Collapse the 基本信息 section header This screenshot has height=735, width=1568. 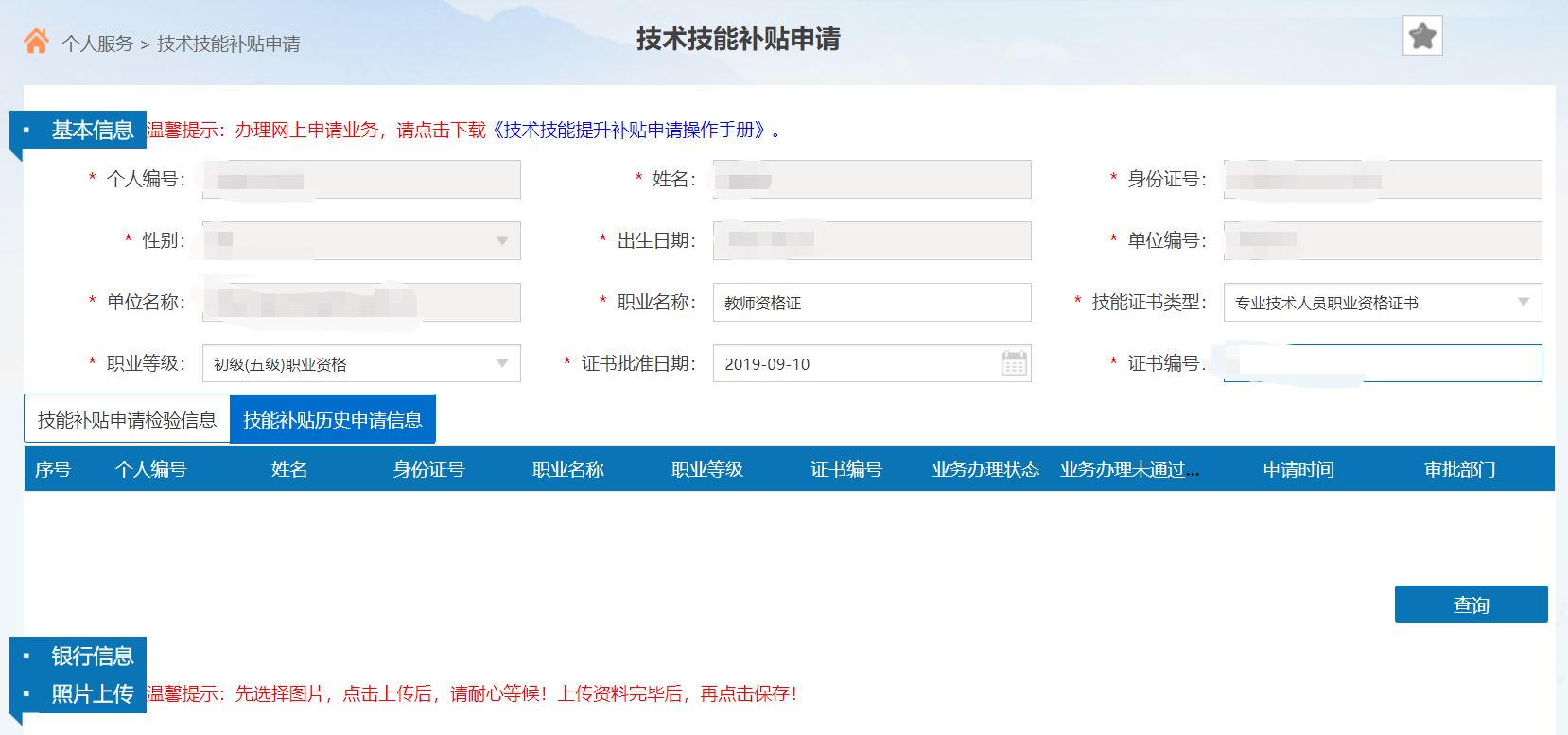pyautogui.click(x=91, y=131)
